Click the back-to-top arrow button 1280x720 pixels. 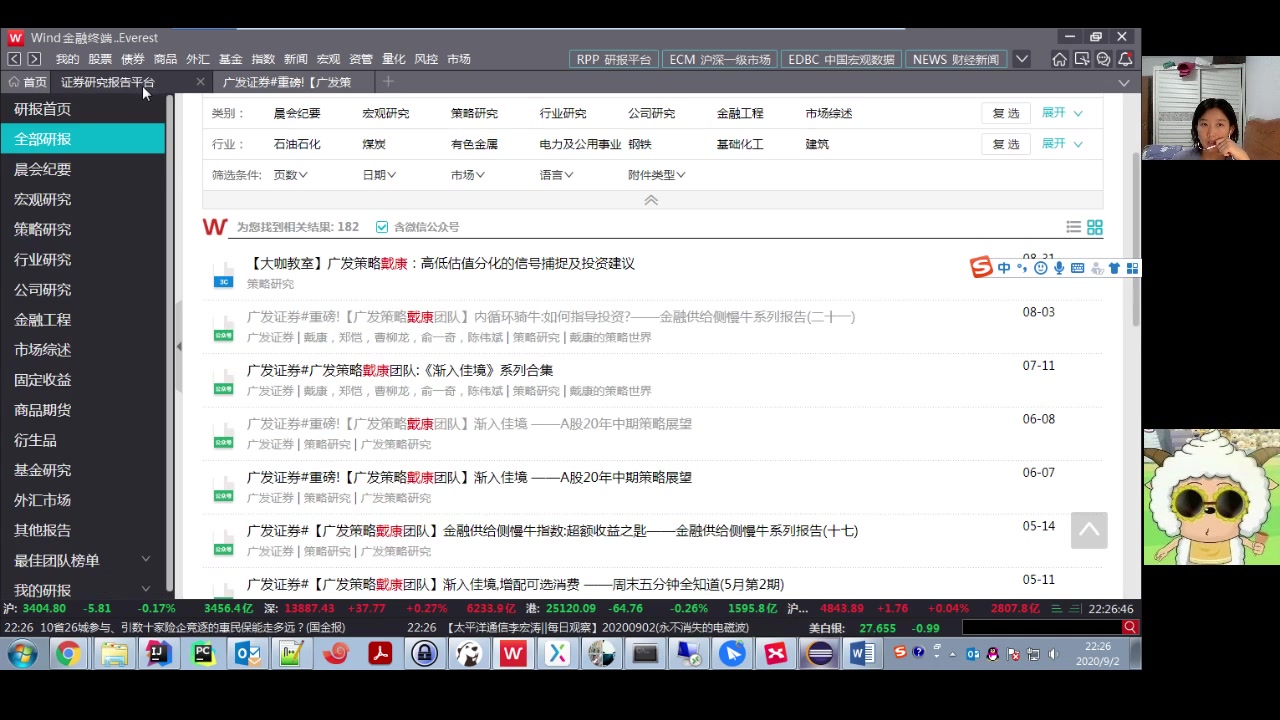point(1089,530)
